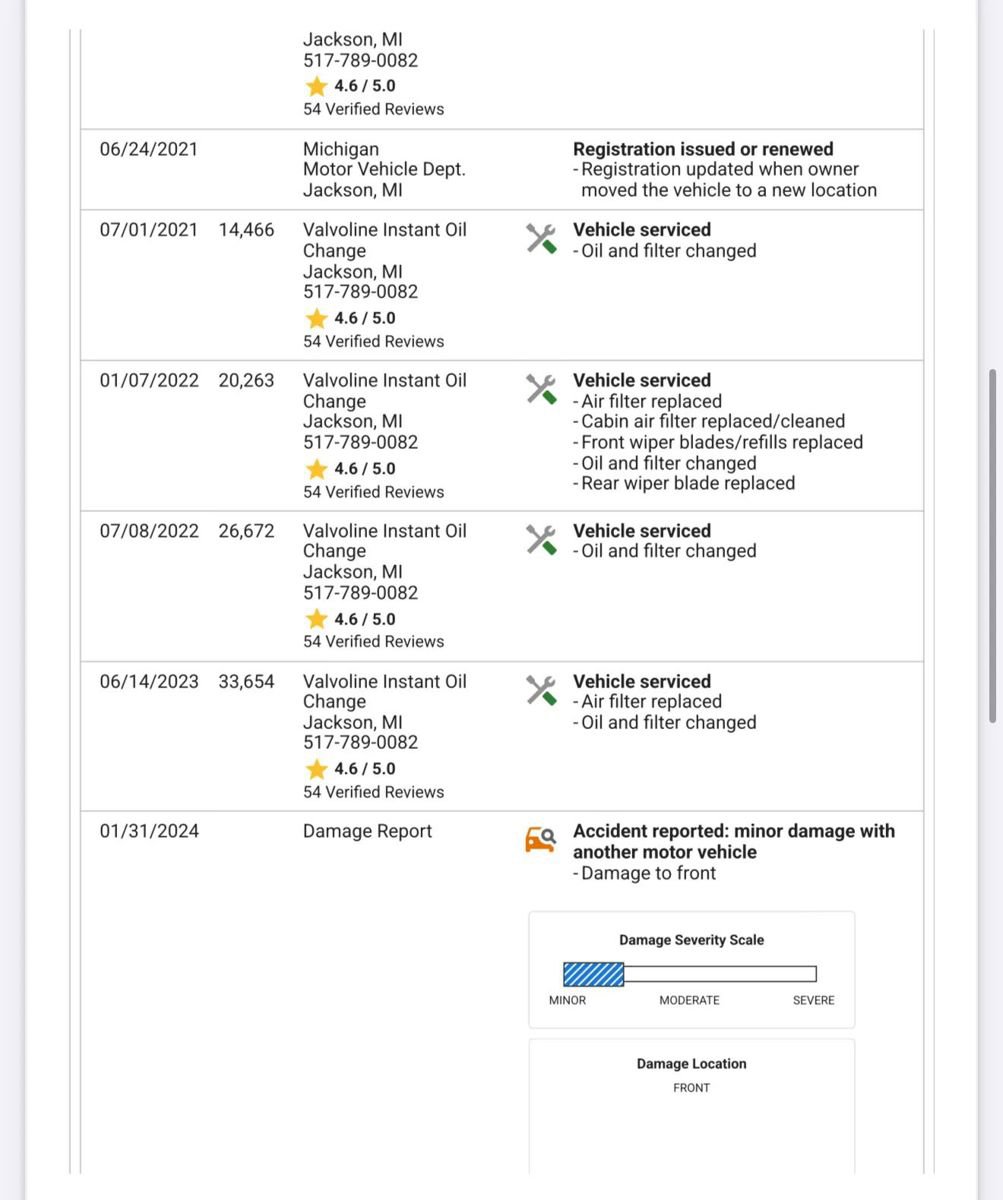Open Valvoline Instant Oil Change link dated 06/14/2023

[x=384, y=691]
